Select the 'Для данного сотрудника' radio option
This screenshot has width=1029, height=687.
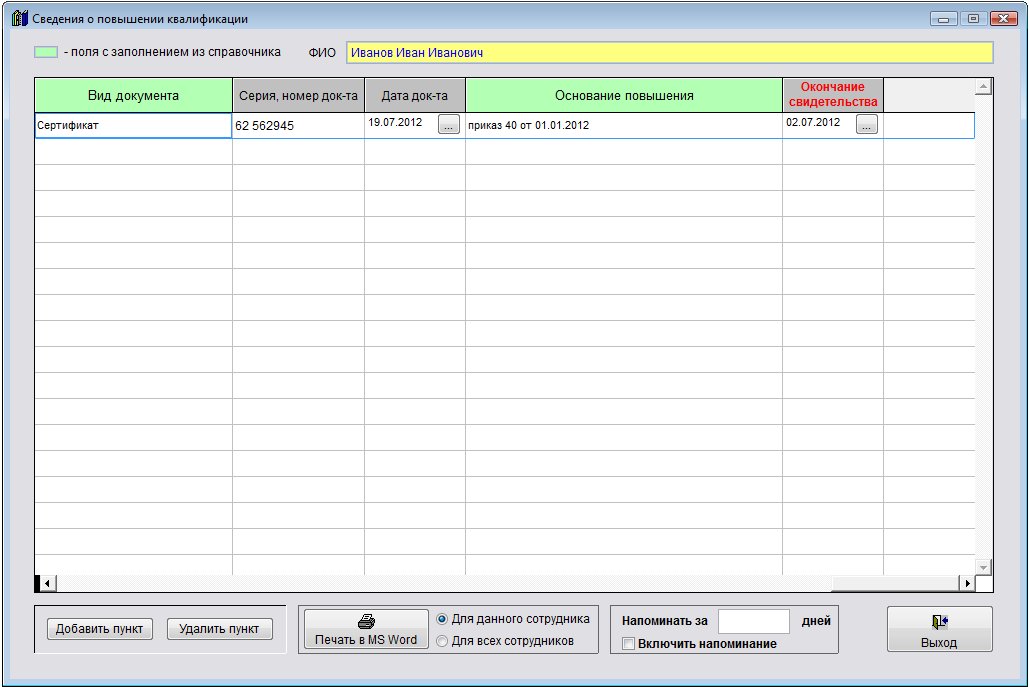coord(442,619)
